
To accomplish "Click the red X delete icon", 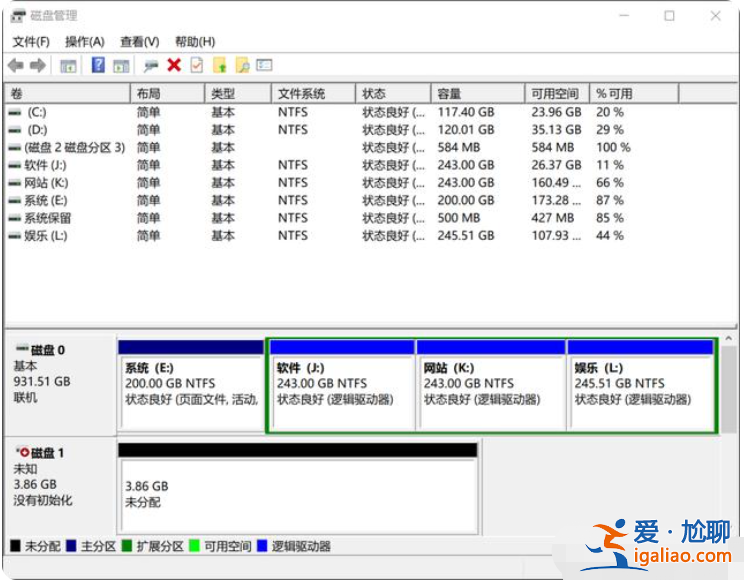I will click(174, 65).
